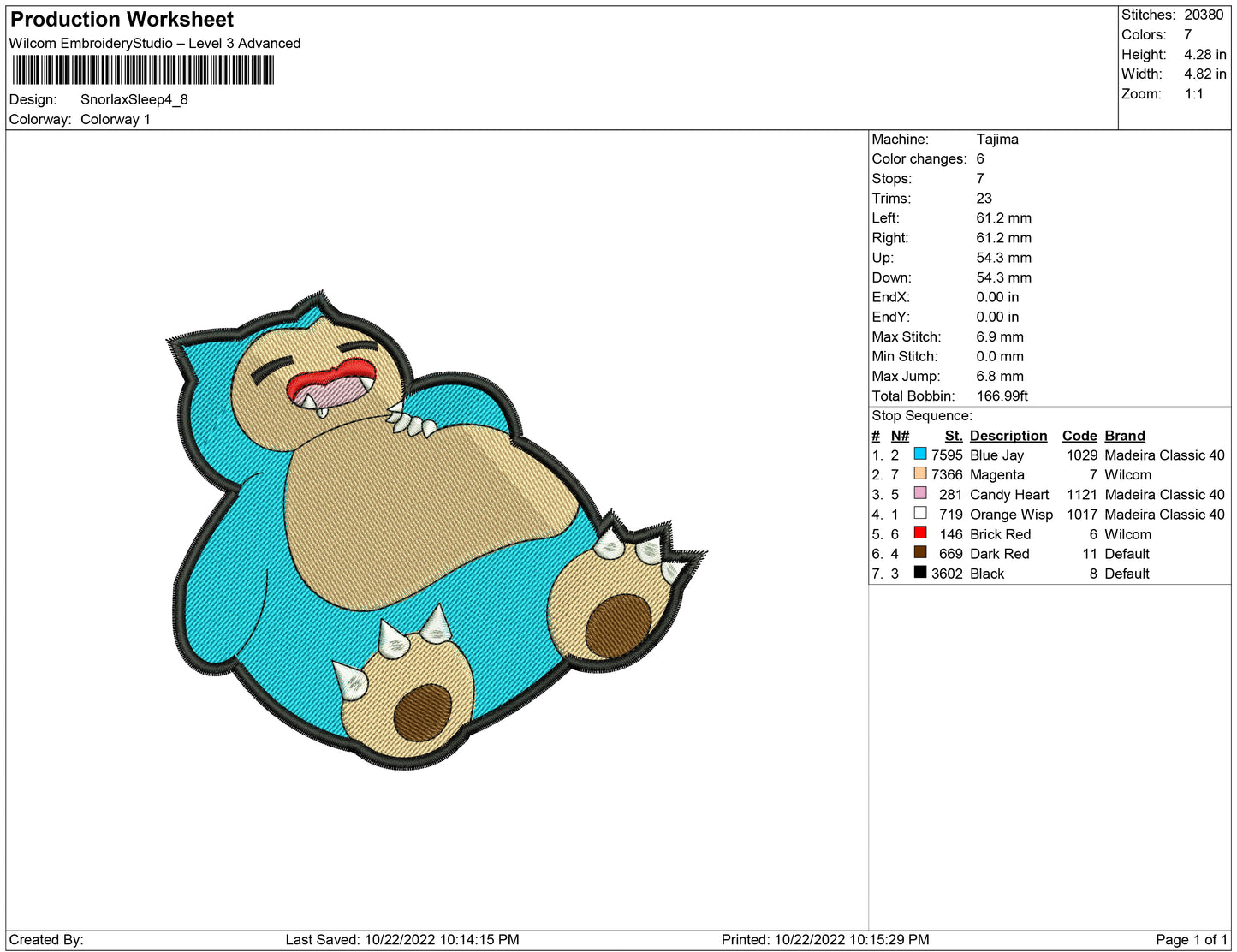Click the "Created By:" footer label
The image size is (1237, 952).
(46, 940)
